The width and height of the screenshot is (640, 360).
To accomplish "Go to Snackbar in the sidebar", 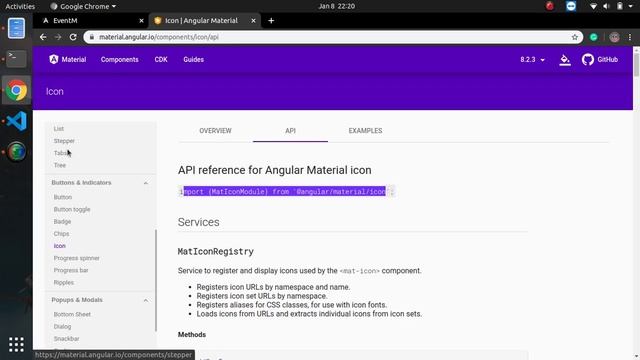I will (x=67, y=339).
